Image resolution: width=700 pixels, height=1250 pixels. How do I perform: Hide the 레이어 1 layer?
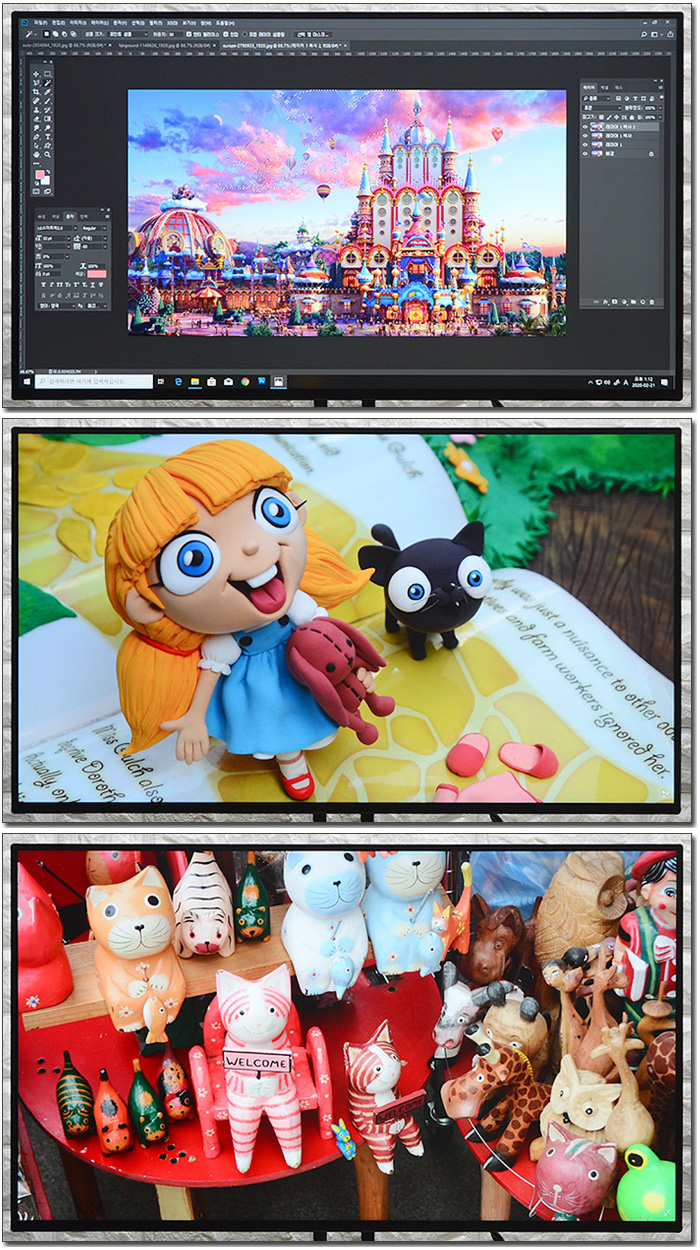point(585,144)
